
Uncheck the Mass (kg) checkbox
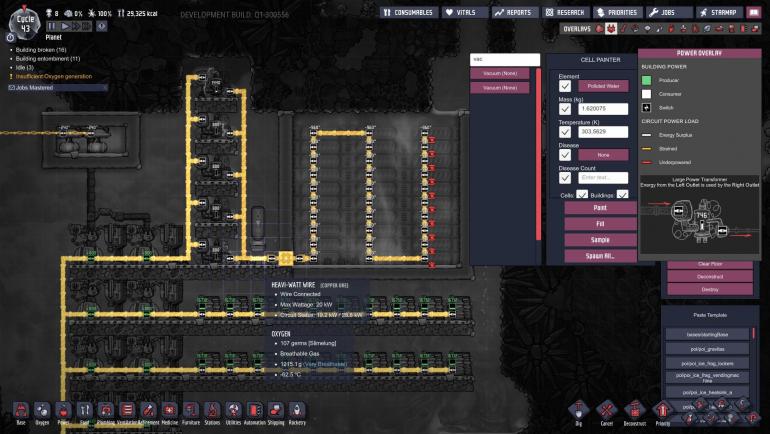click(566, 109)
